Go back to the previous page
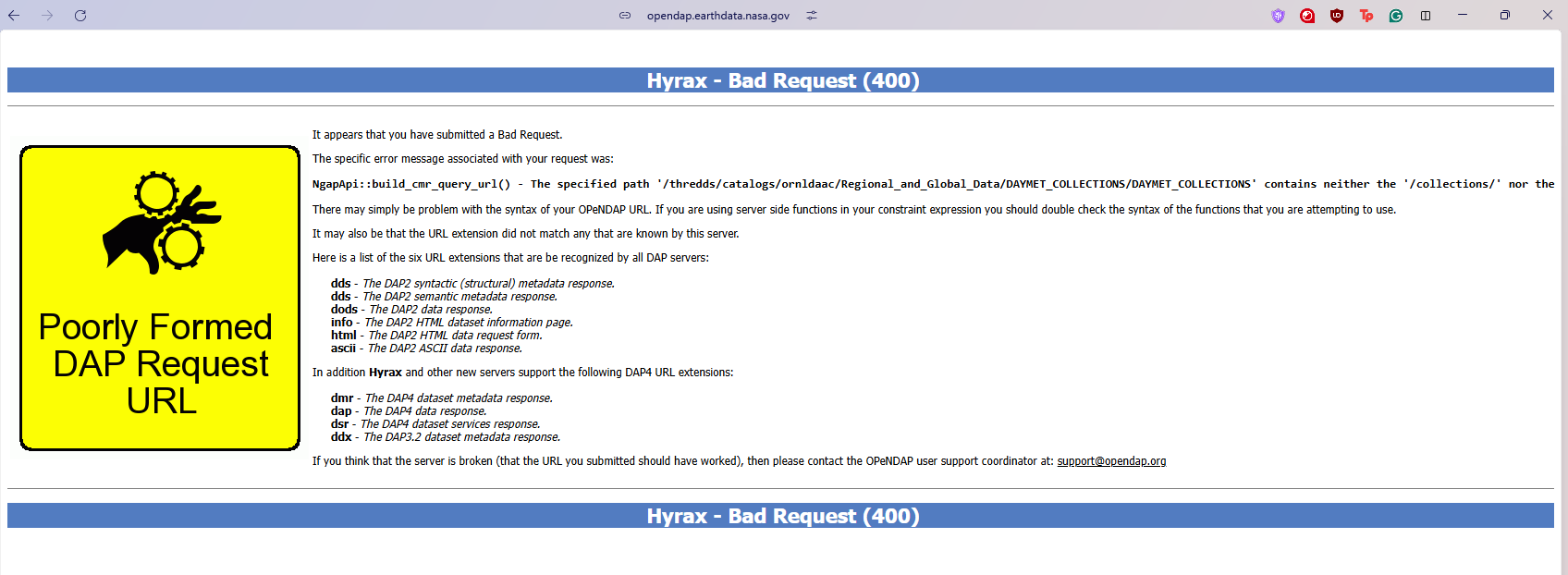 14,15
